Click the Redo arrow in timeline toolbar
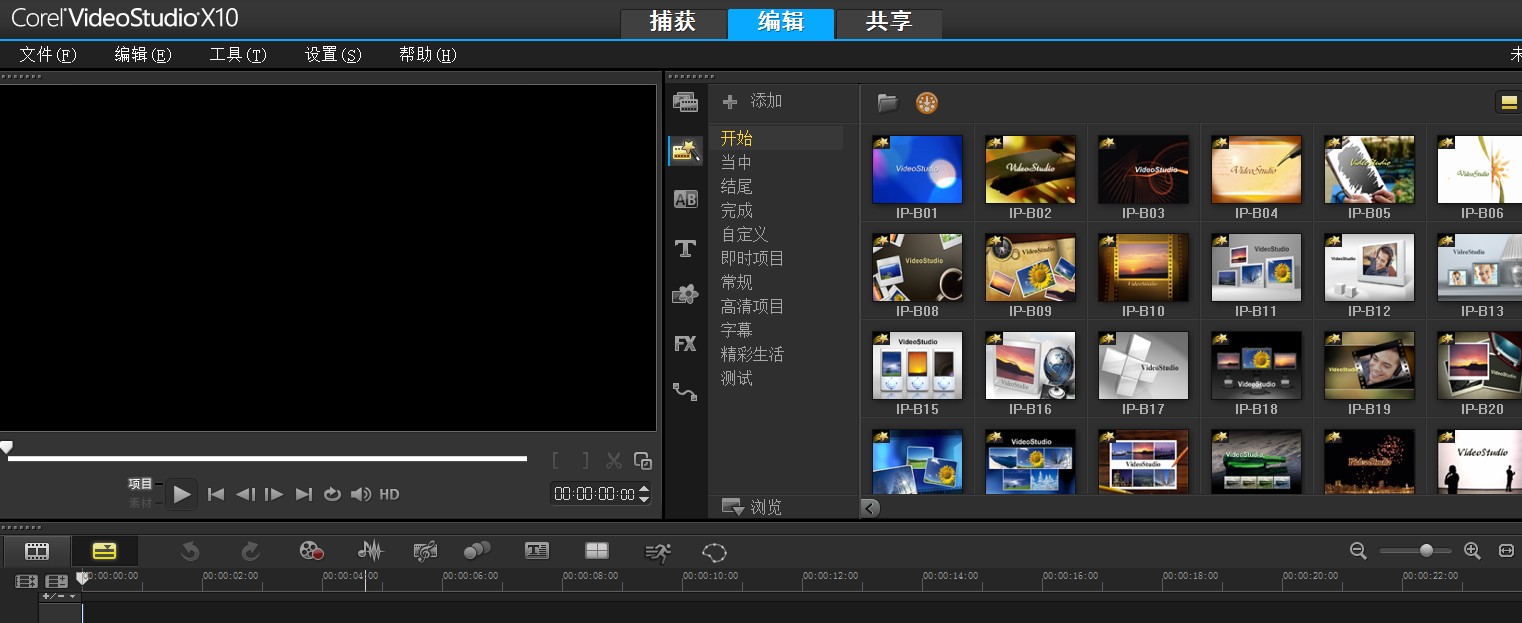This screenshot has height=623, width=1522. click(250, 551)
